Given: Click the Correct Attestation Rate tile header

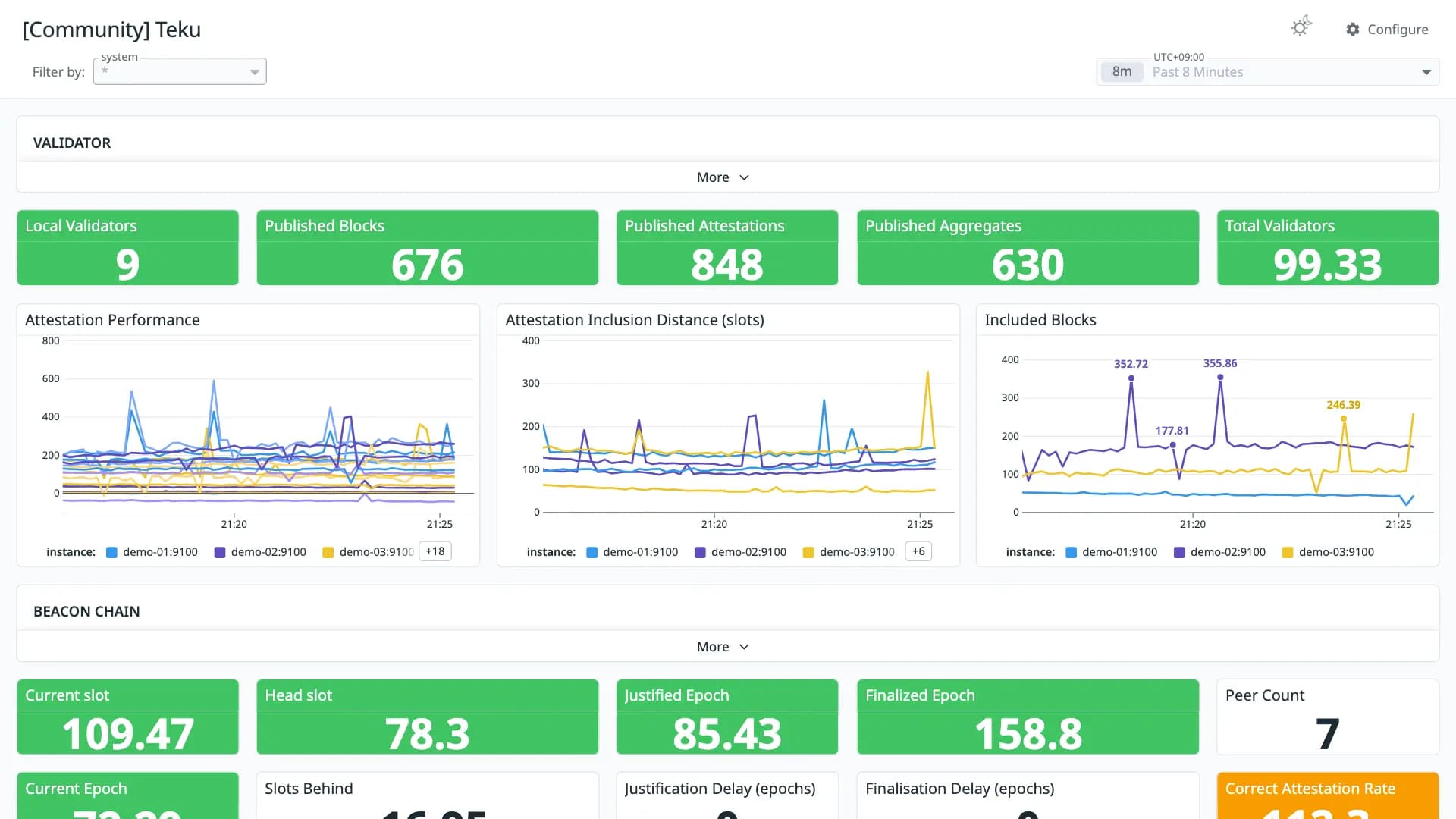Looking at the screenshot, I should (x=1310, y=789).
